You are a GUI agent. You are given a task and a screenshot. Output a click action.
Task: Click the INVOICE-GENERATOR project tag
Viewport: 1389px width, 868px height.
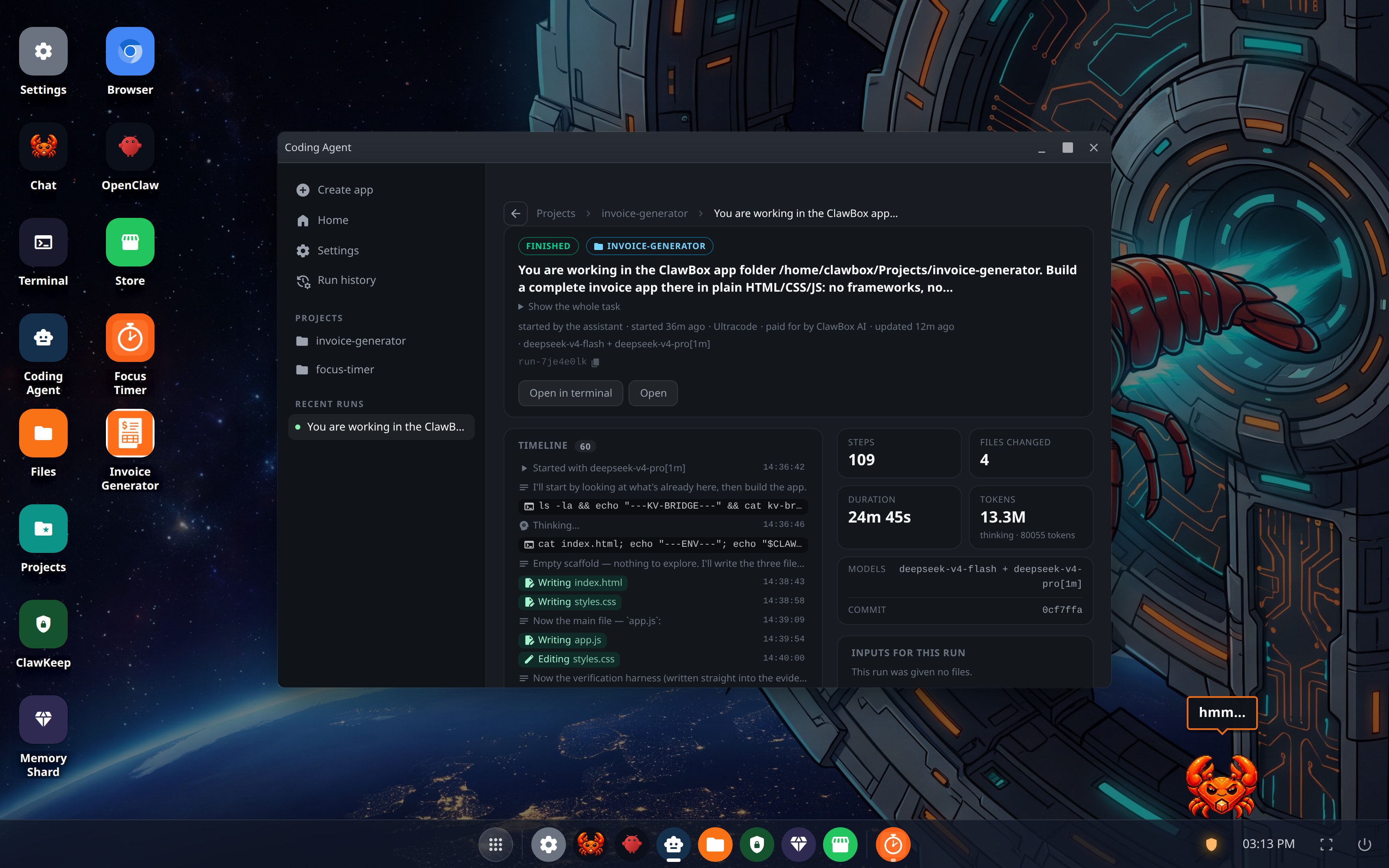(x=649, y=246)
